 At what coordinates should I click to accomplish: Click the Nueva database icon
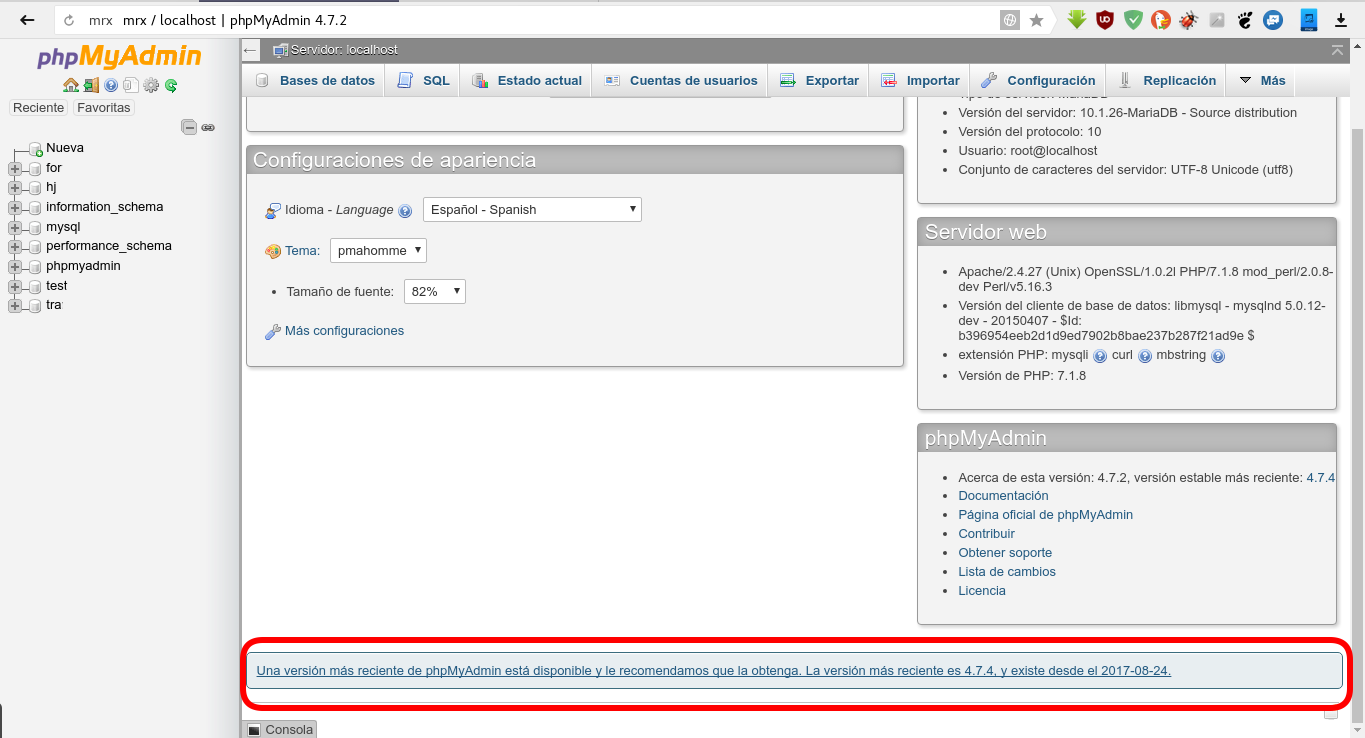(x=35, y=148)
